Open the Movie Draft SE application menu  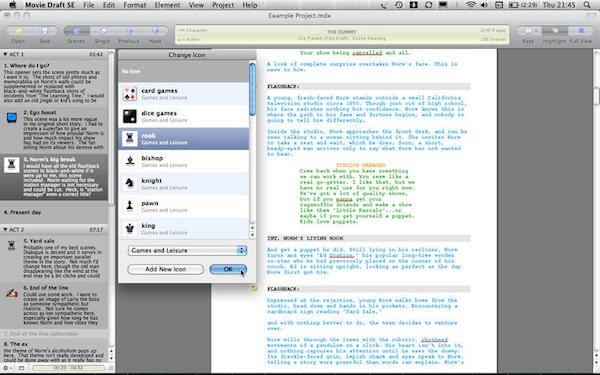pos(50,5)
